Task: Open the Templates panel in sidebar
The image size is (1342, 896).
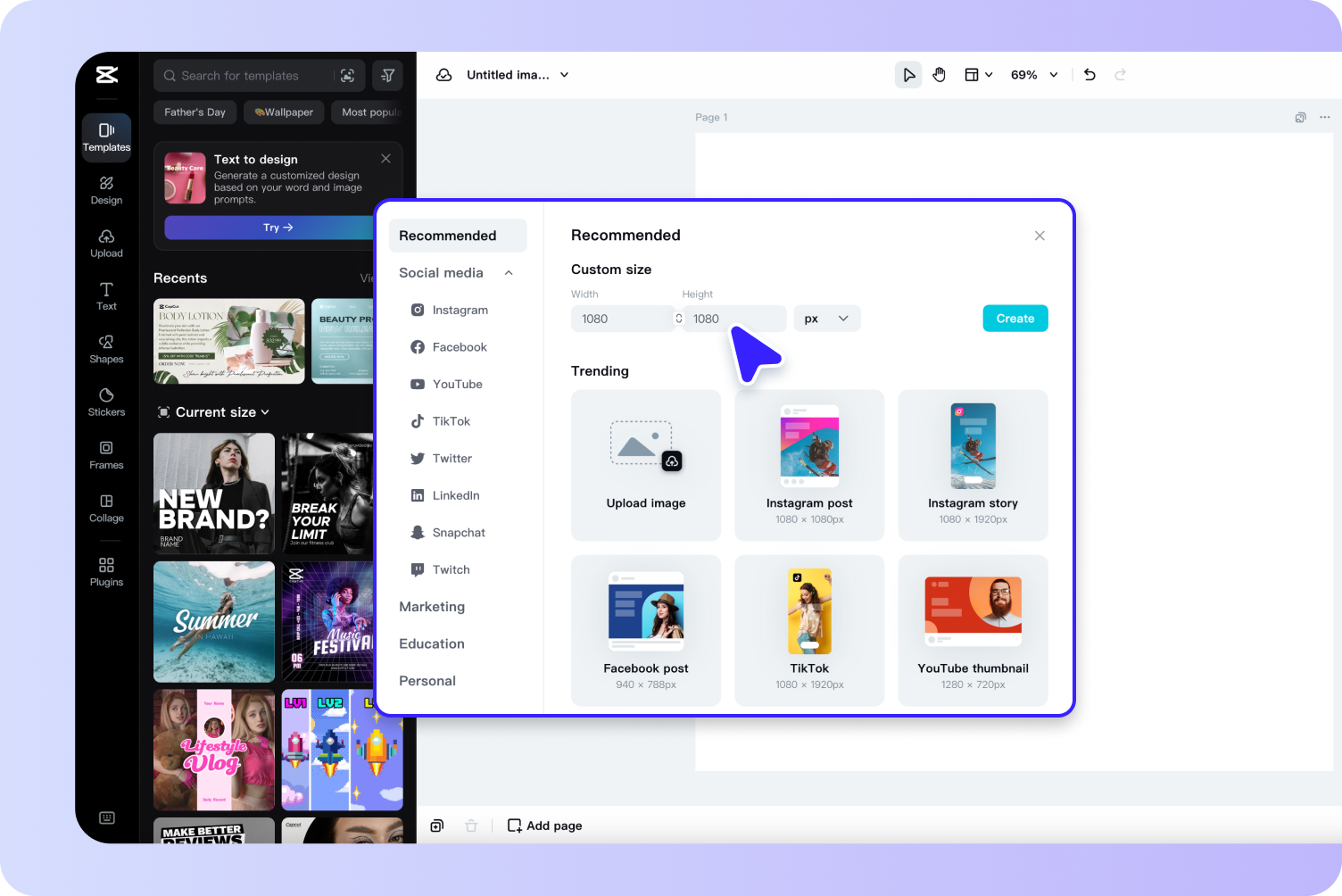Action: click(106, 137)
